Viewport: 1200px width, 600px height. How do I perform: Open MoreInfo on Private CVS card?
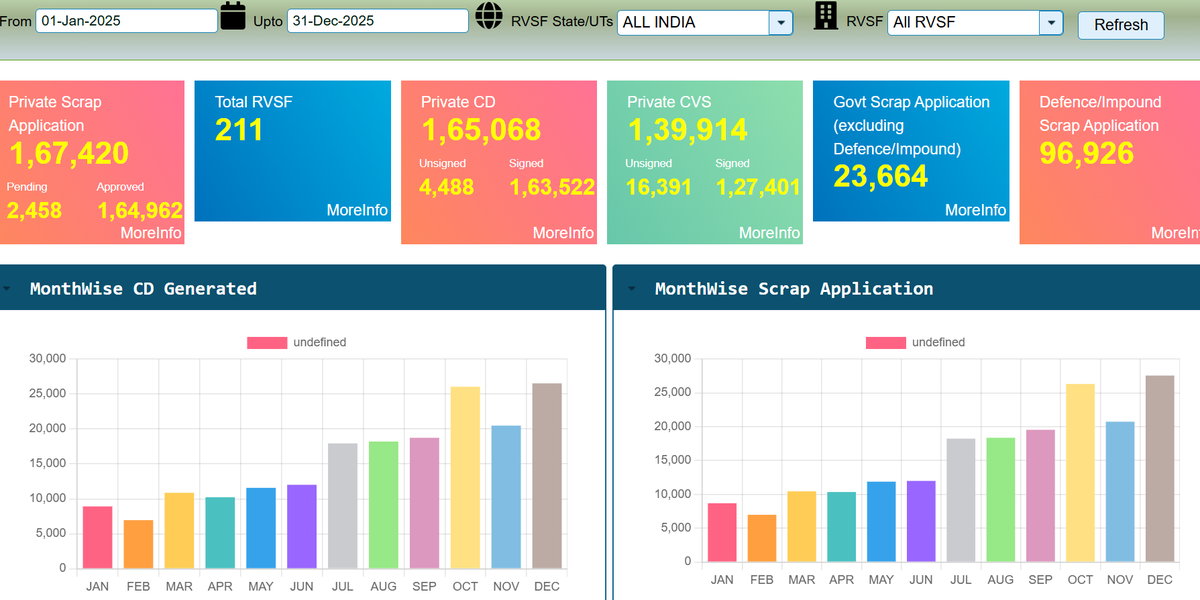click(769, 233)
